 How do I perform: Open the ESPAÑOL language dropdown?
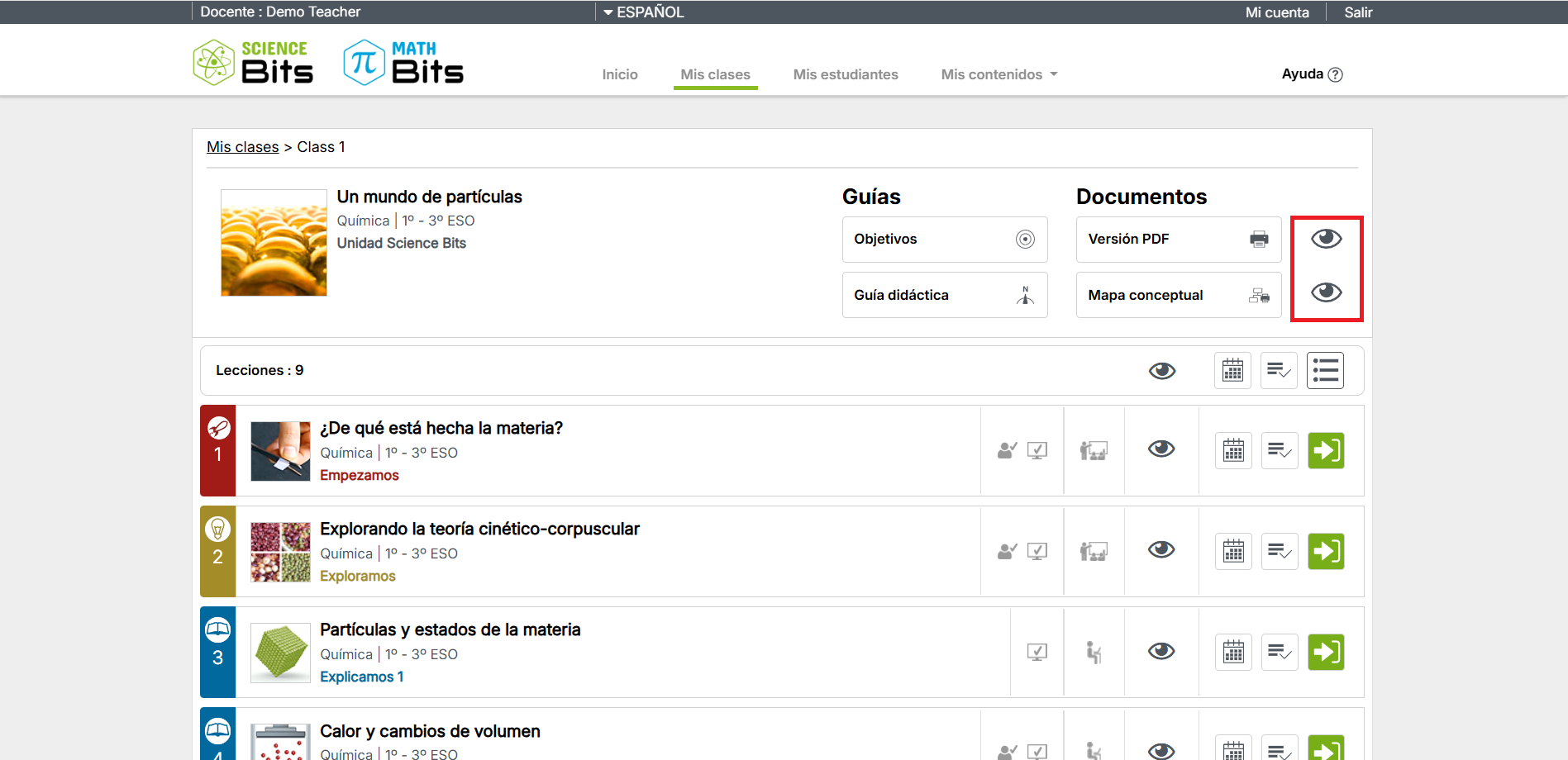pyautogui.click(x=643, y=12)
